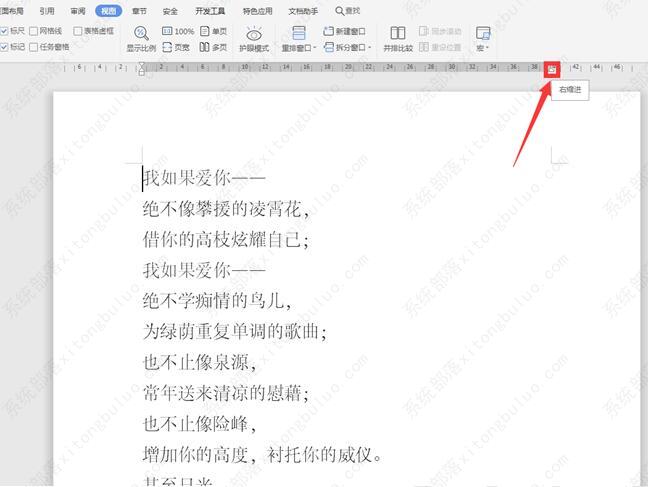The image size is (648, 487).
Task: Select the 视图 view tab
Action: pyautogui.click(x=108, y=11)
